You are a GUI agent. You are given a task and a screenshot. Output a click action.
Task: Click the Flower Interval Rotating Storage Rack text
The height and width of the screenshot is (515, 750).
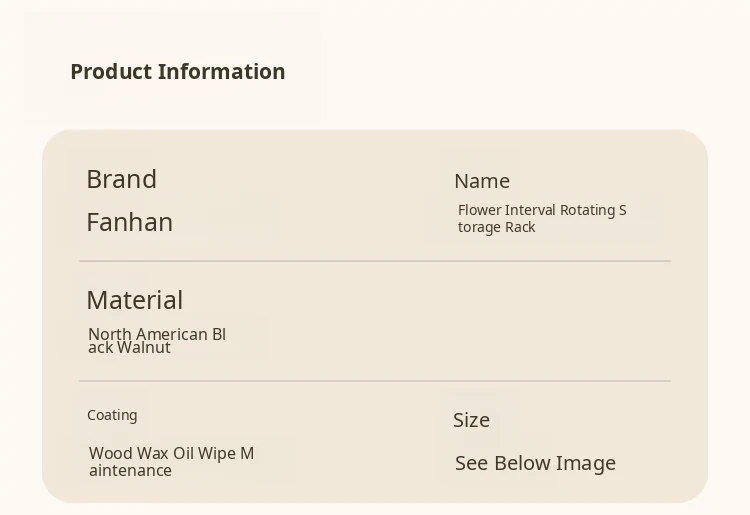point(541,218)
